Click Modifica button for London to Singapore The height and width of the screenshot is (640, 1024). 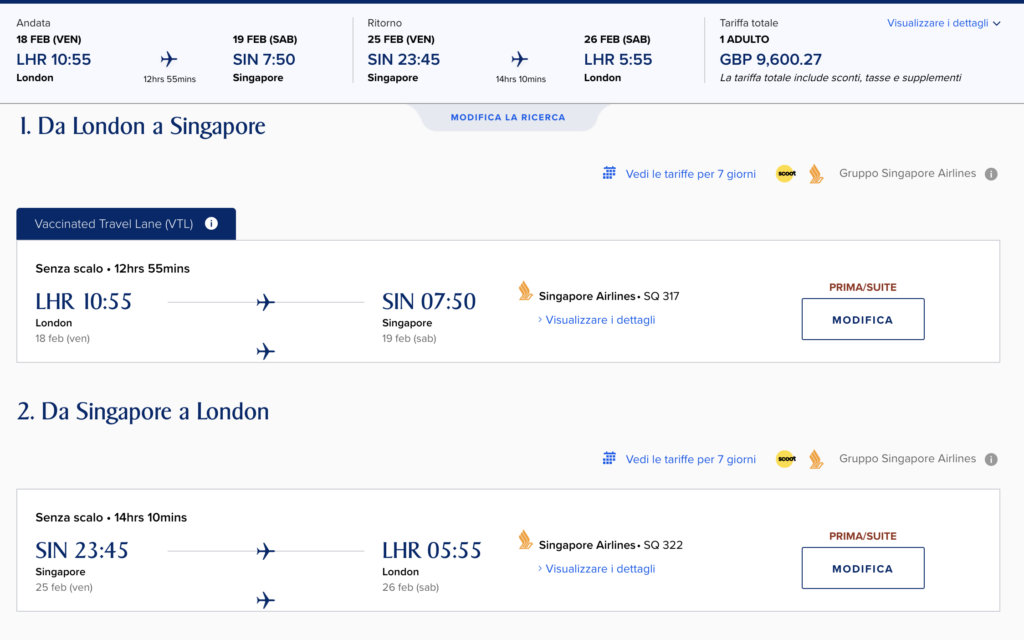pos(863,319)
